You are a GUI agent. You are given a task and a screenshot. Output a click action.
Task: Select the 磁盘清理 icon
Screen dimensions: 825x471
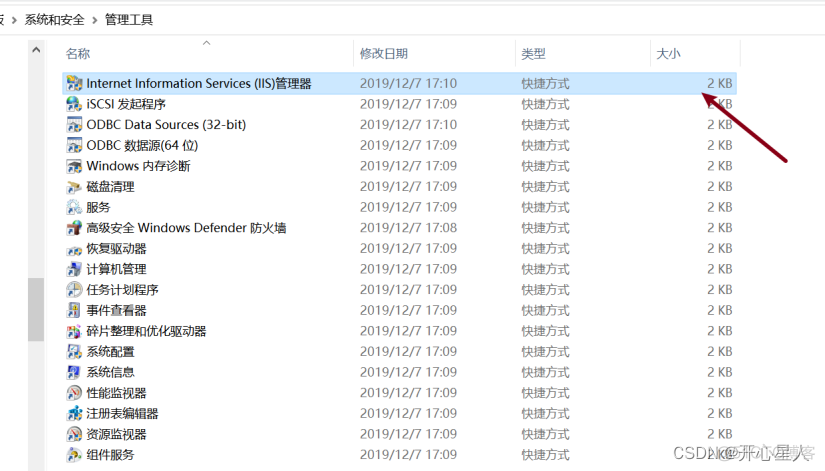(x=74, y=187)
